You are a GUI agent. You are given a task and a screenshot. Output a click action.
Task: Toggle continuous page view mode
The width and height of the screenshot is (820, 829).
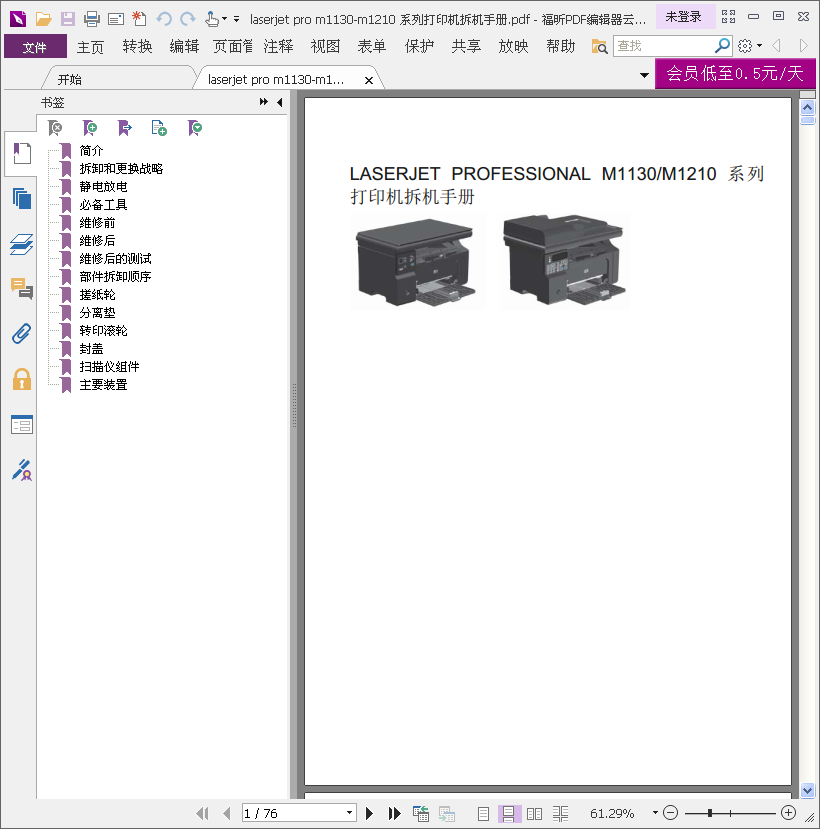509,814
